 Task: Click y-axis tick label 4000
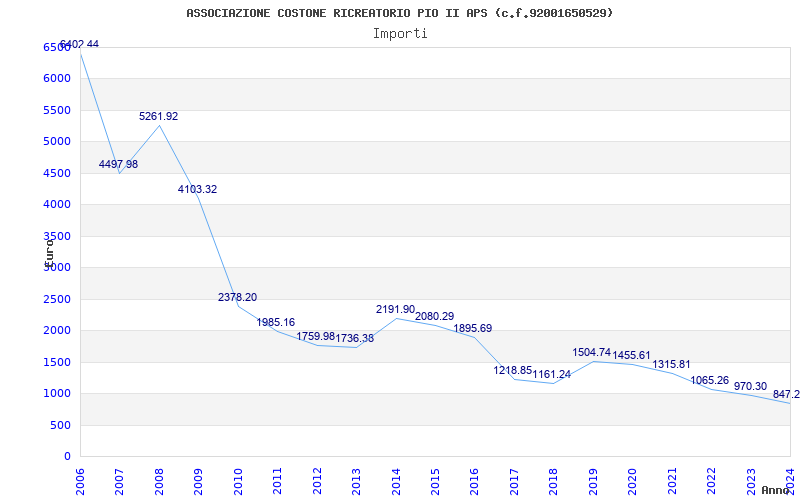click(x=57, y=205)
